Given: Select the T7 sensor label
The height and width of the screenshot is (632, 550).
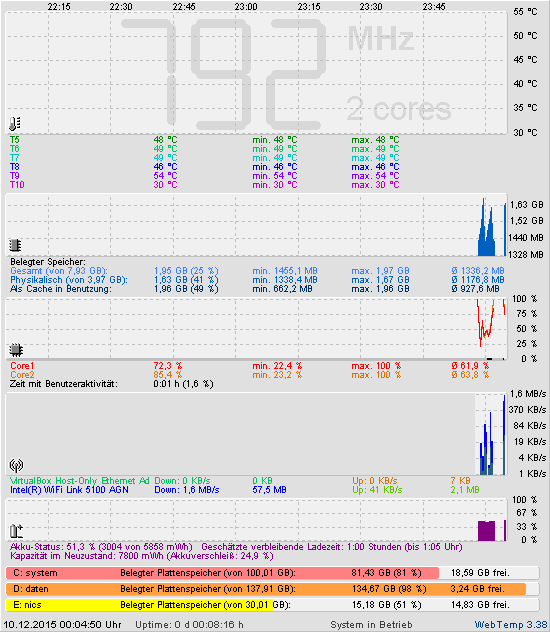Looking at the screenshot, I should point(15,158).
